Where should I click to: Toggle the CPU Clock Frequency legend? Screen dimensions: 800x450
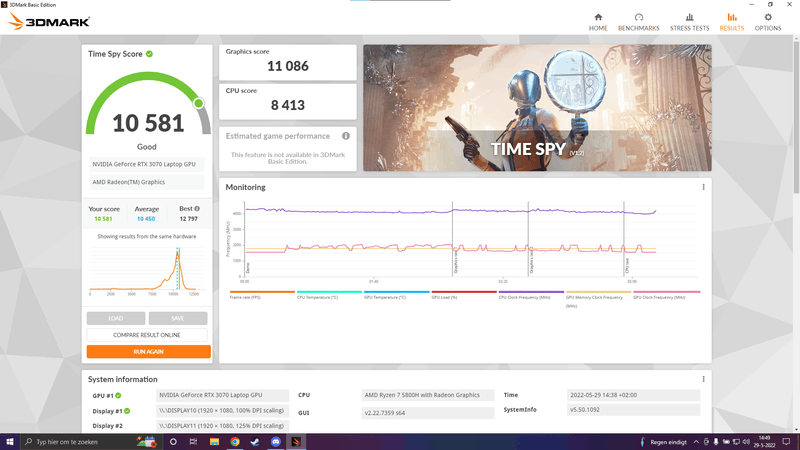[x=531, y=294]
